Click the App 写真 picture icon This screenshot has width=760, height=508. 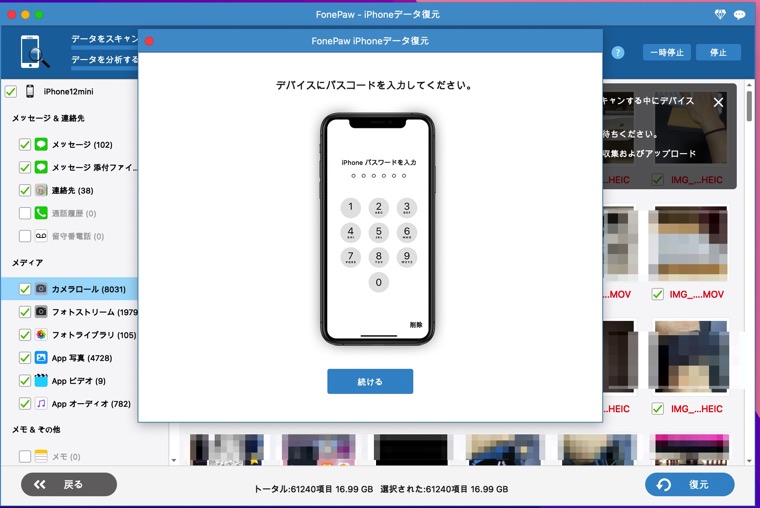[41, 357]
